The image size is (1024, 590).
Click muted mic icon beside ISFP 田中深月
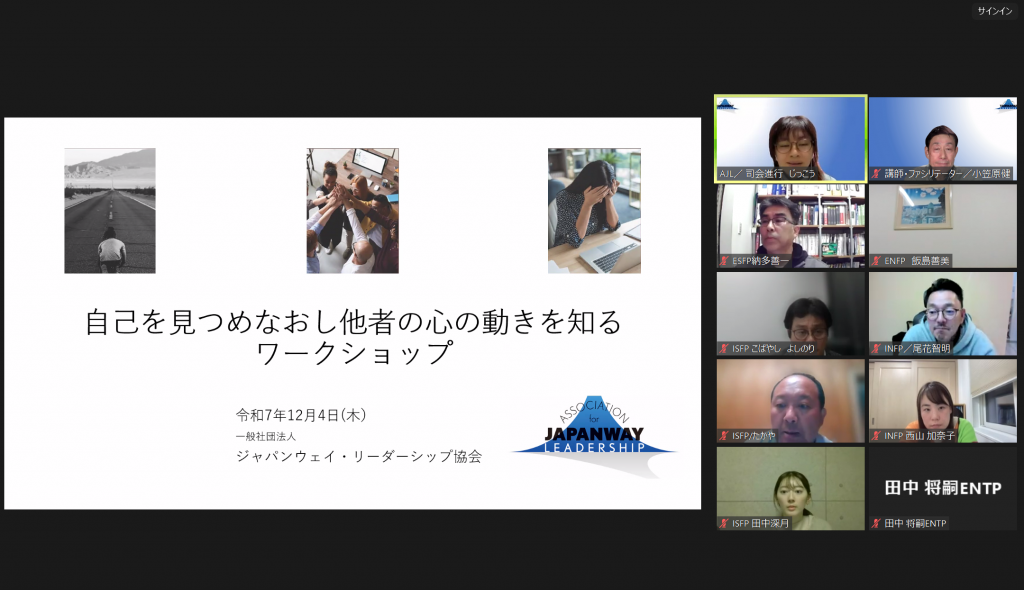(x=723, y=523)
